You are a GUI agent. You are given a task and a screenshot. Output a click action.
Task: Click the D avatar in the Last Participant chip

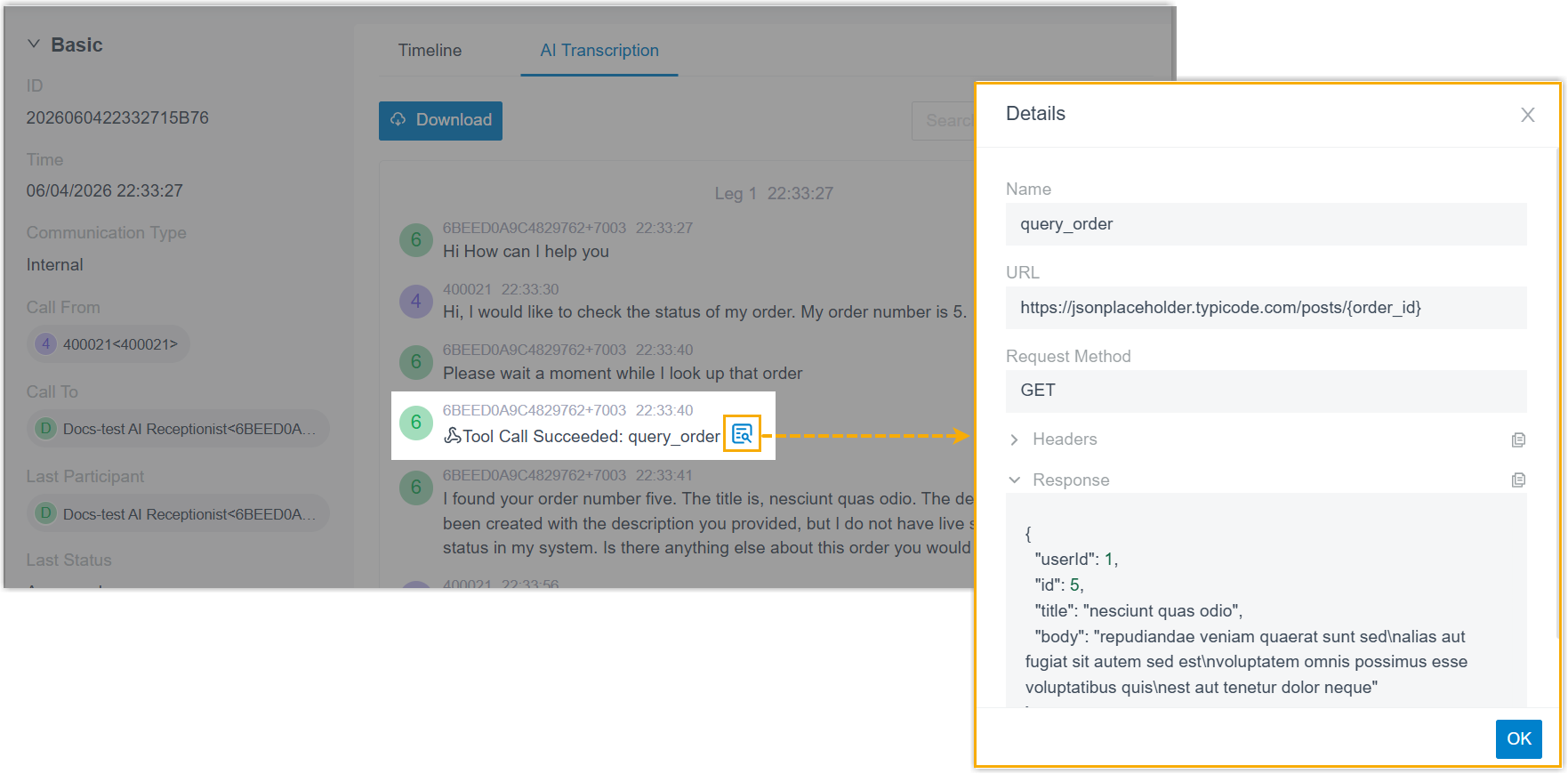[x=45, y=513]
